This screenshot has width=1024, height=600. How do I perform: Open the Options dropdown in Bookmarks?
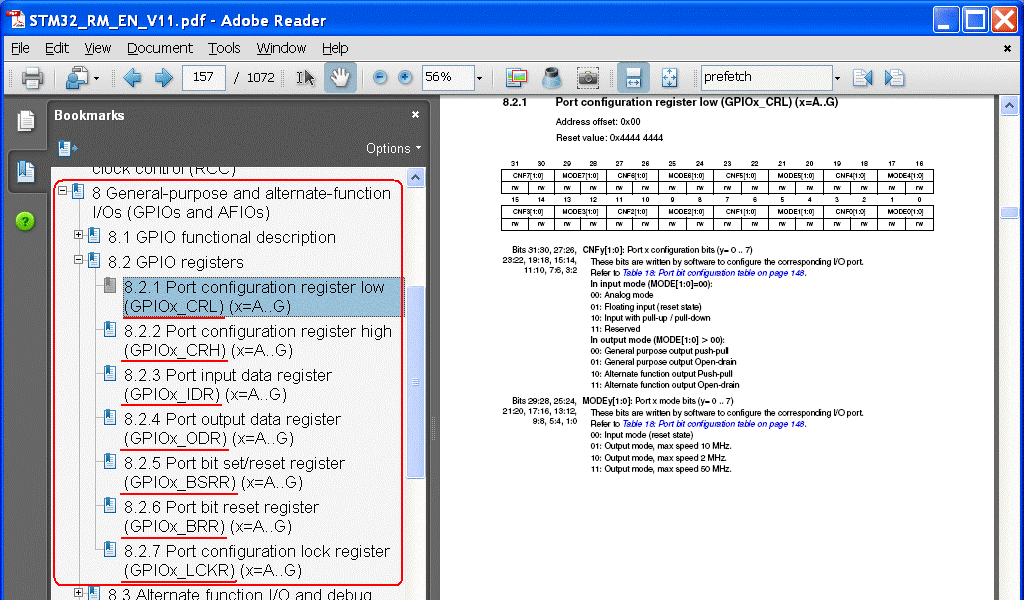[x=393, y=148]
